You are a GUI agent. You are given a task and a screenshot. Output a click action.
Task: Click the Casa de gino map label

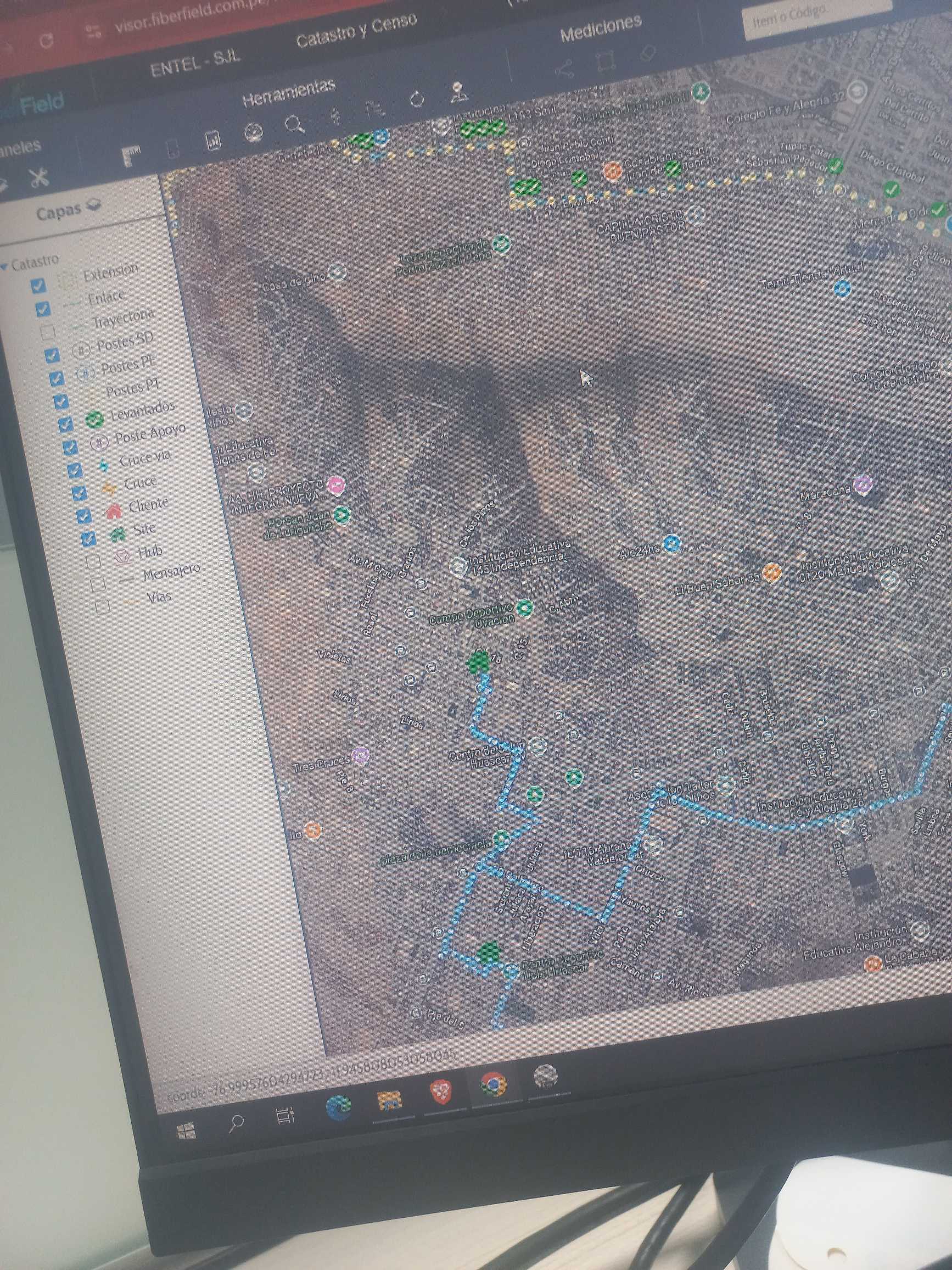coord(294,281)
